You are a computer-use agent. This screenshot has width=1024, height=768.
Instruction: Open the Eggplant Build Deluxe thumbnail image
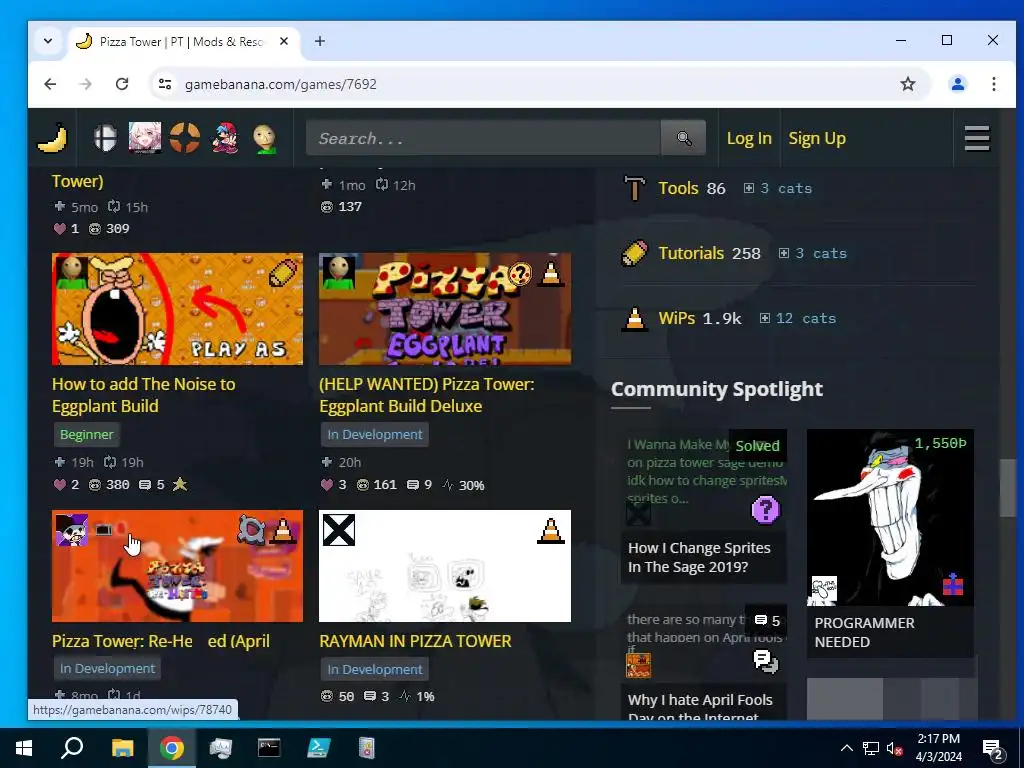tap(445, 309)
